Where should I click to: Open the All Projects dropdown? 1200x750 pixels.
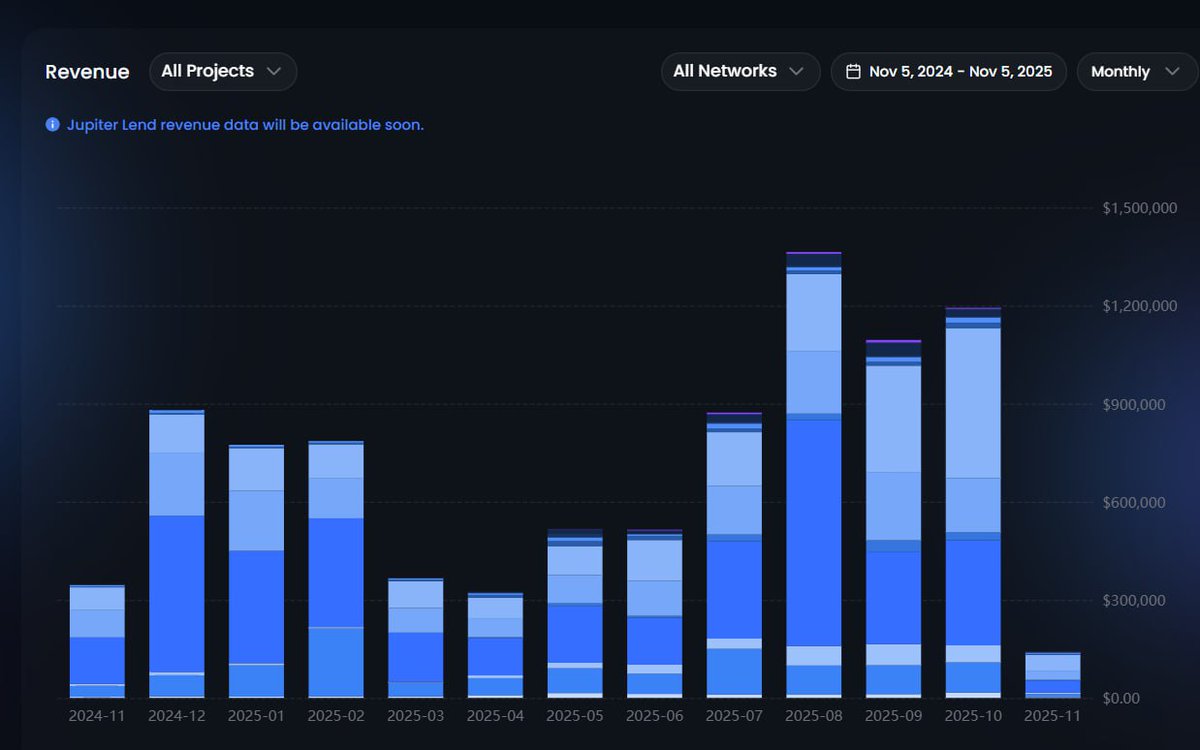[x=223, y=72]
